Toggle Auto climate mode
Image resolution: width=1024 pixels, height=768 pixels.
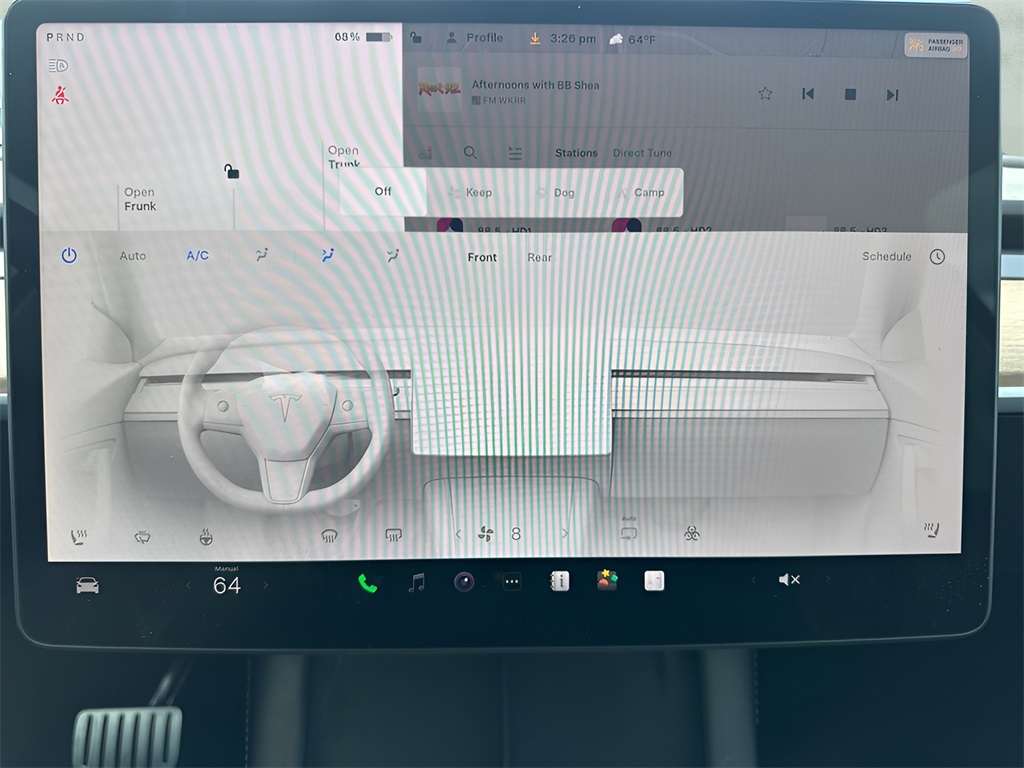[133, 256]
